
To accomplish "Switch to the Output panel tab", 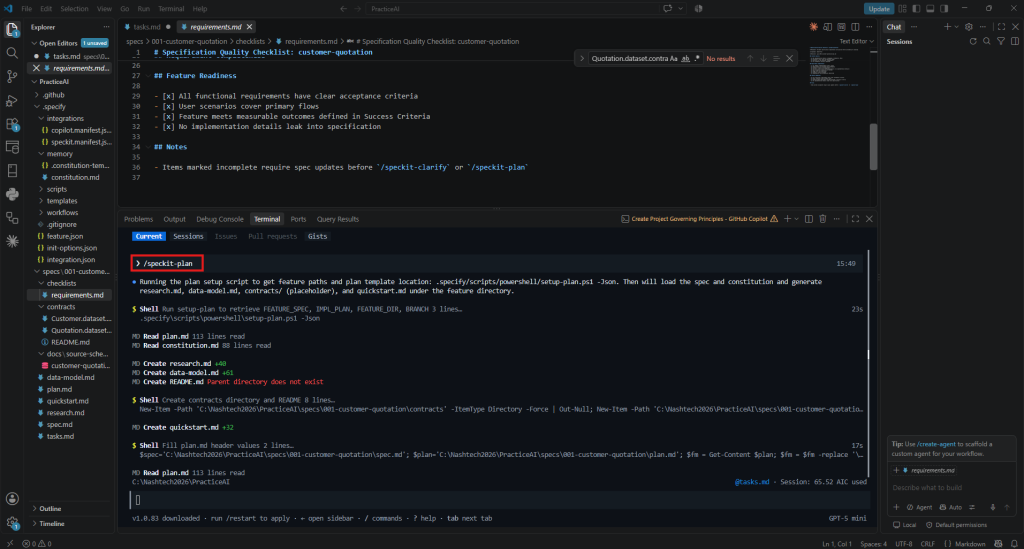I will point(174,219).
